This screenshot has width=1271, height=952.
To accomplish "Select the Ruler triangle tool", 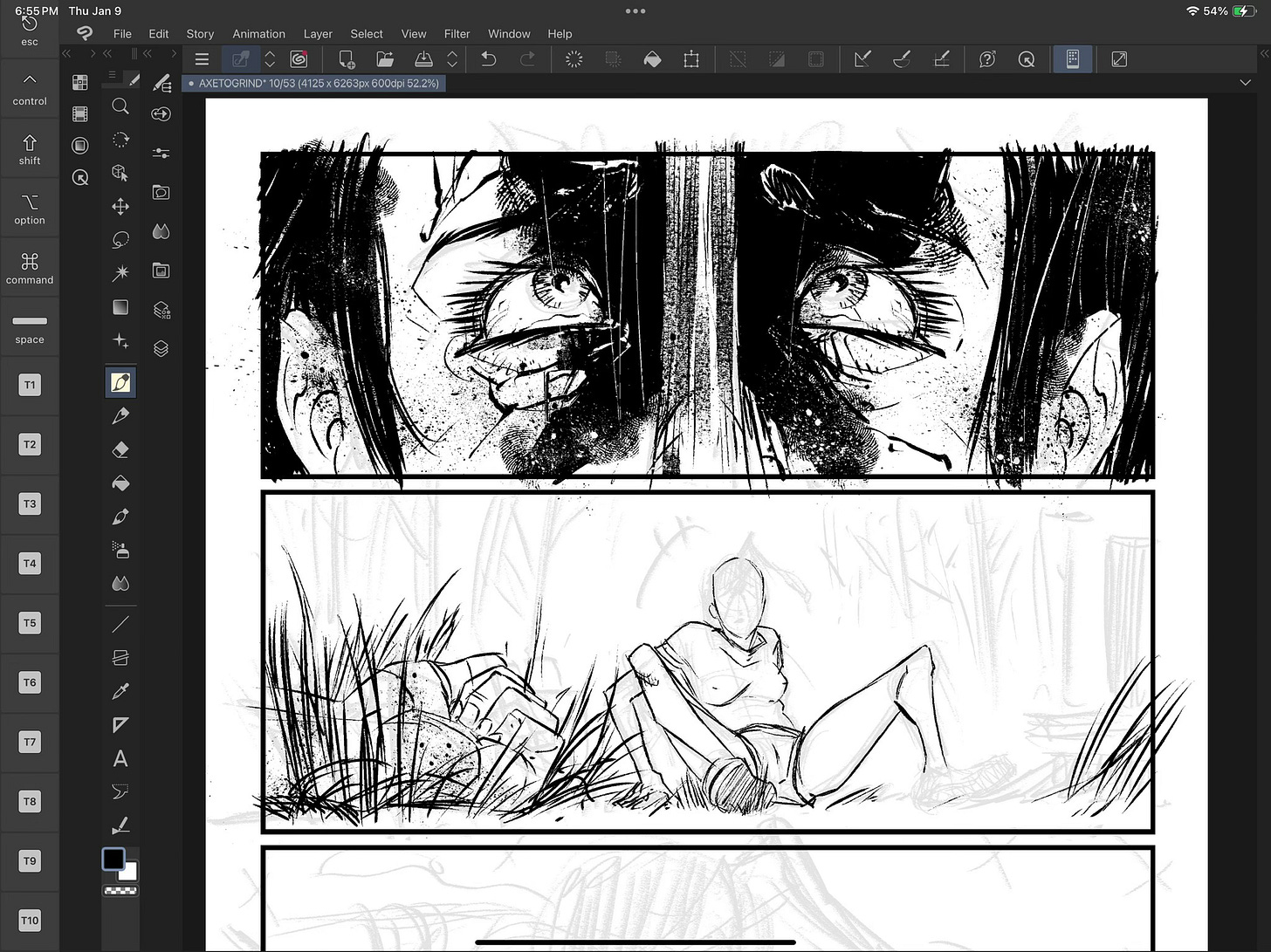I will click(120, 725).
